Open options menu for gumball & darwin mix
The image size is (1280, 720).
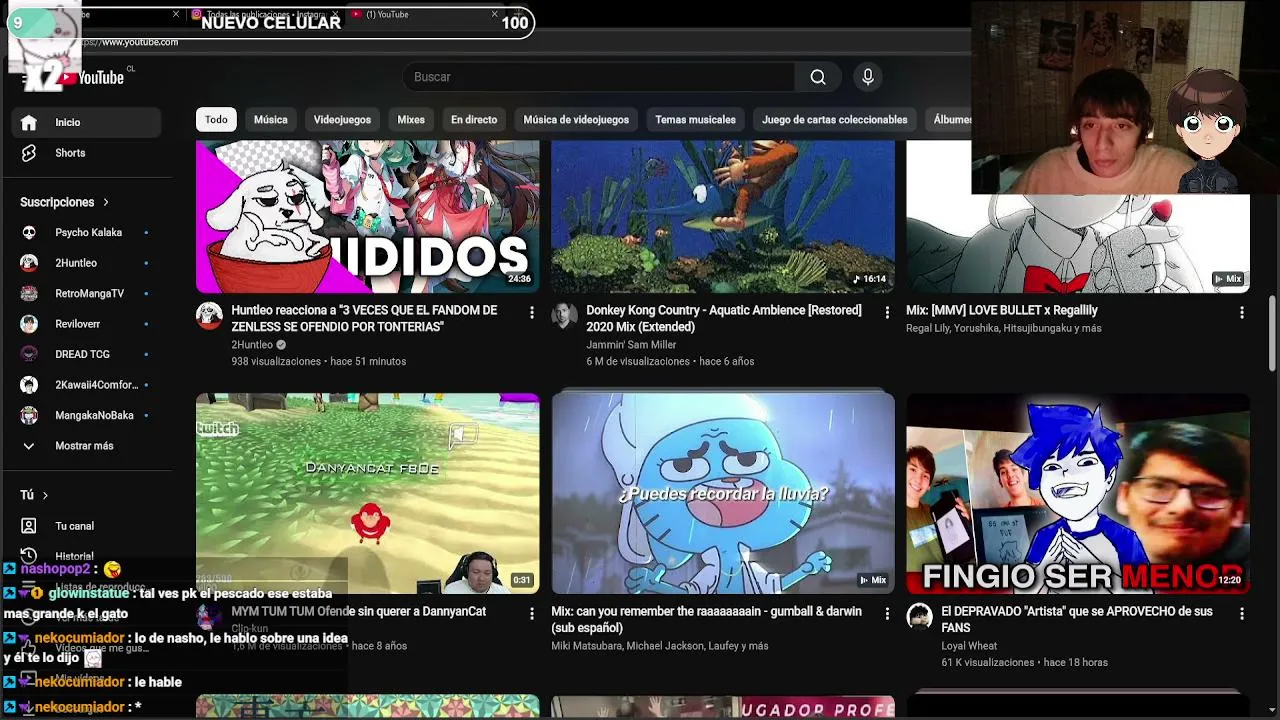point(886,614)
